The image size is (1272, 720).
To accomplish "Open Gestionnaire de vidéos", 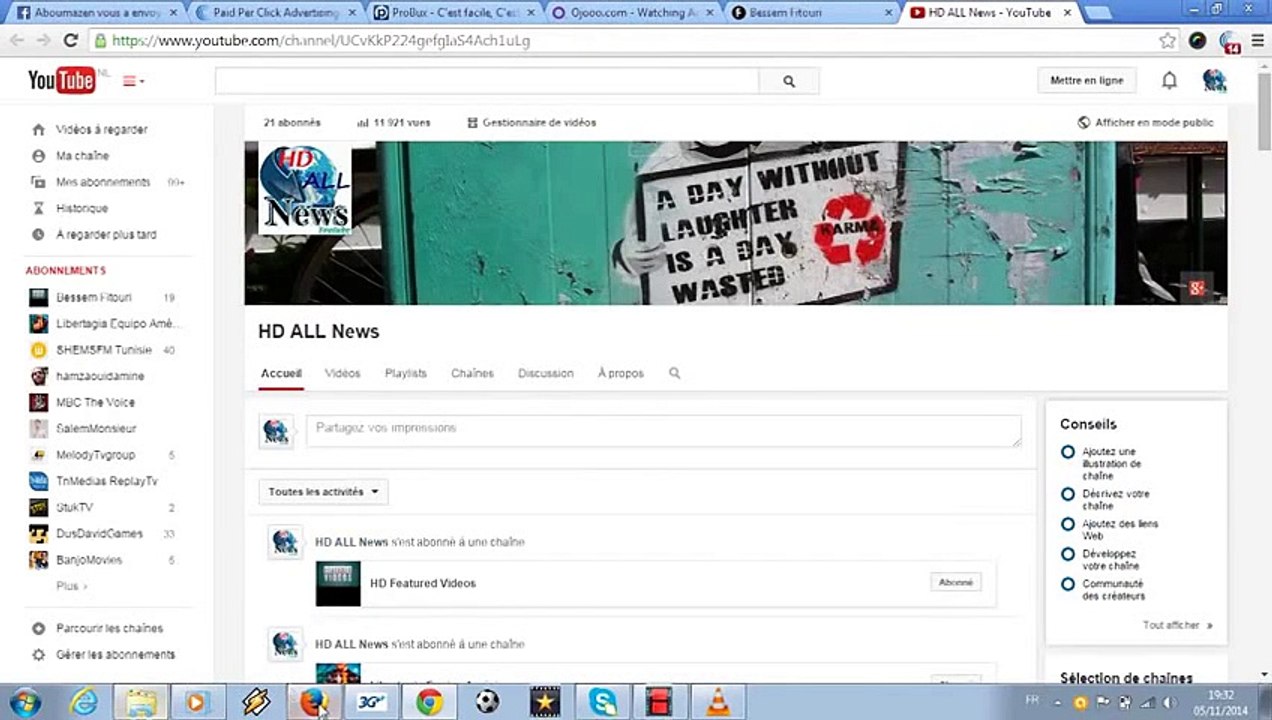I will (x=532, y=123).
